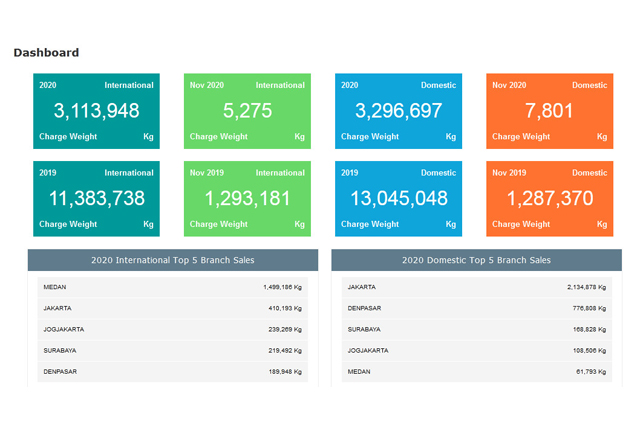Screen dimensions: 640x426
Task: Select the MEDAN row in the International list
Action: 172,287
